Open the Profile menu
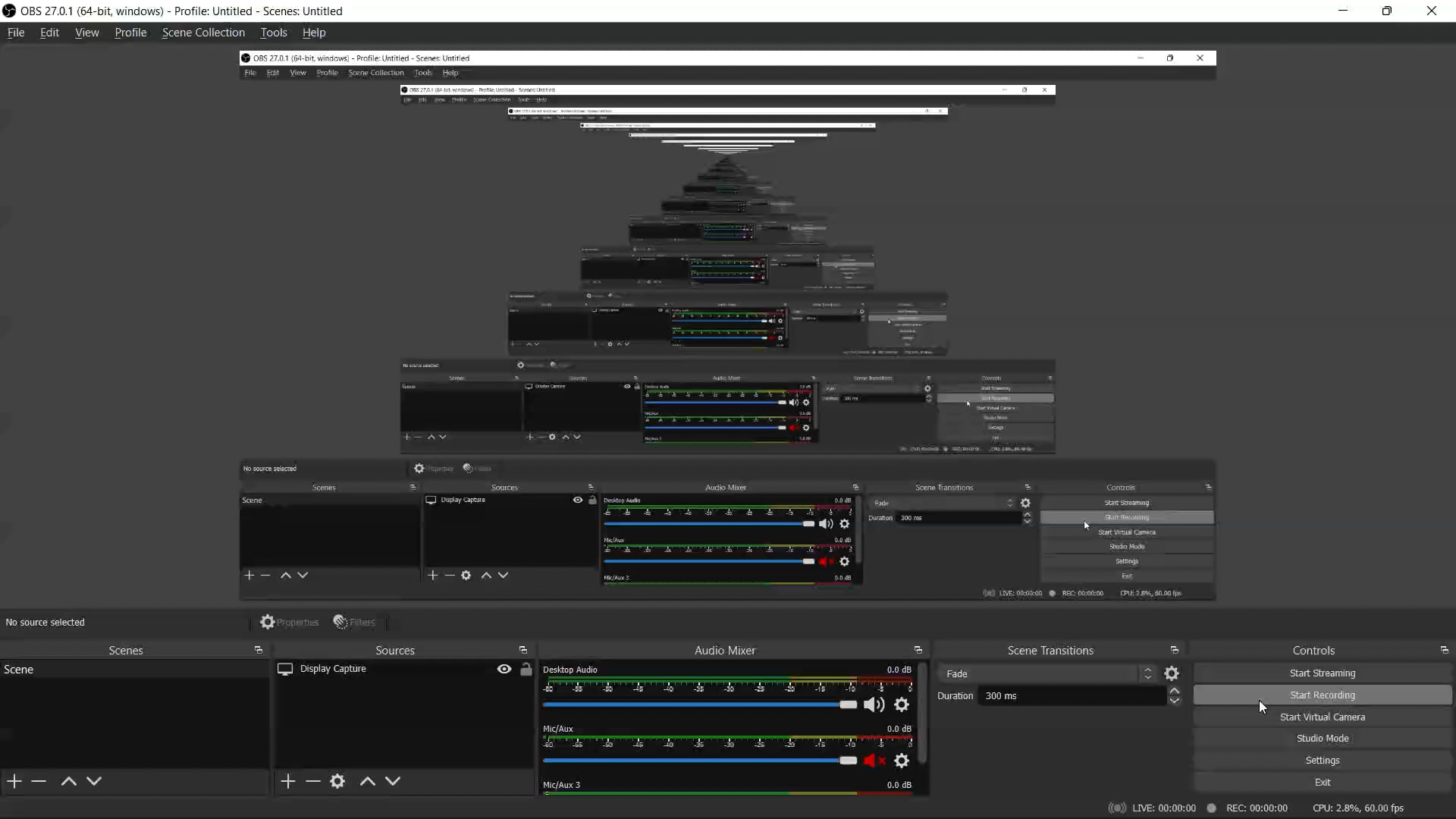This screenshot has width=1456, height=819. click(130, 33)
